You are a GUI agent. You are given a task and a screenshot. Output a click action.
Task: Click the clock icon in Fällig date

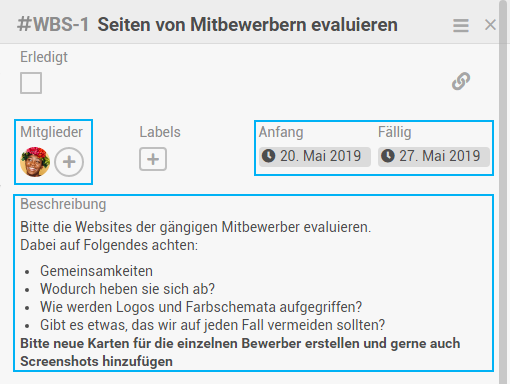tap(388, 156)
